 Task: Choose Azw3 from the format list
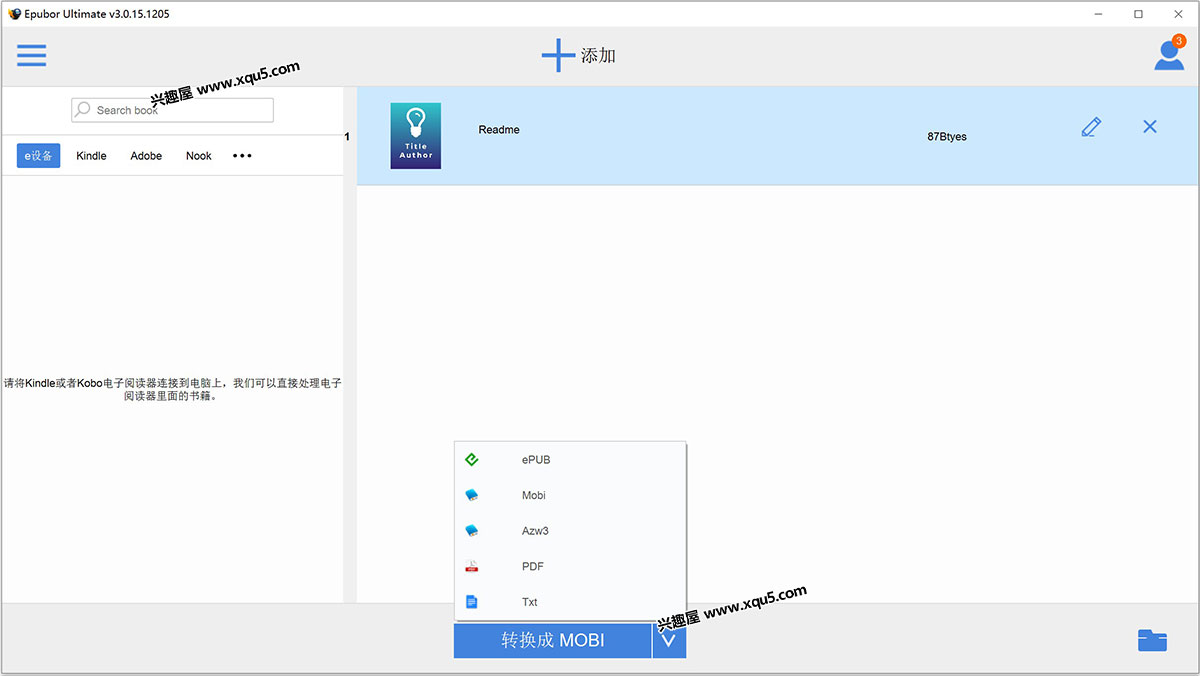[570, 531]
